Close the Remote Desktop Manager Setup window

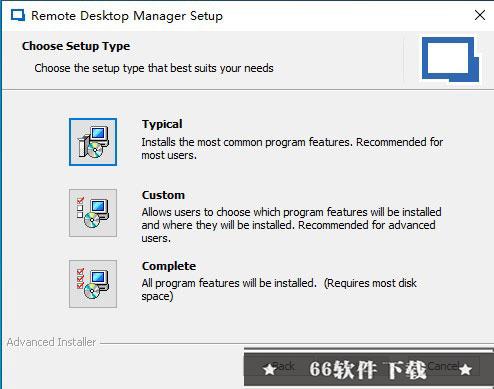480,15
